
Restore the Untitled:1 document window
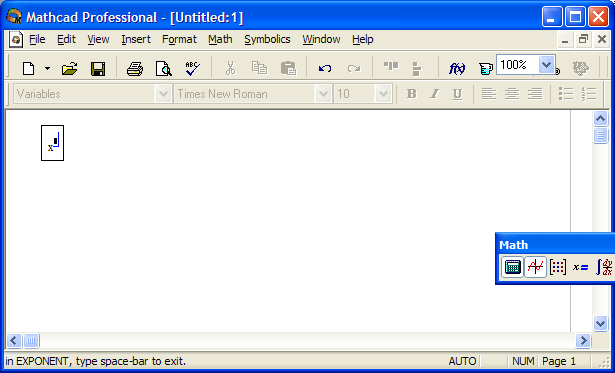pos(583,40)
